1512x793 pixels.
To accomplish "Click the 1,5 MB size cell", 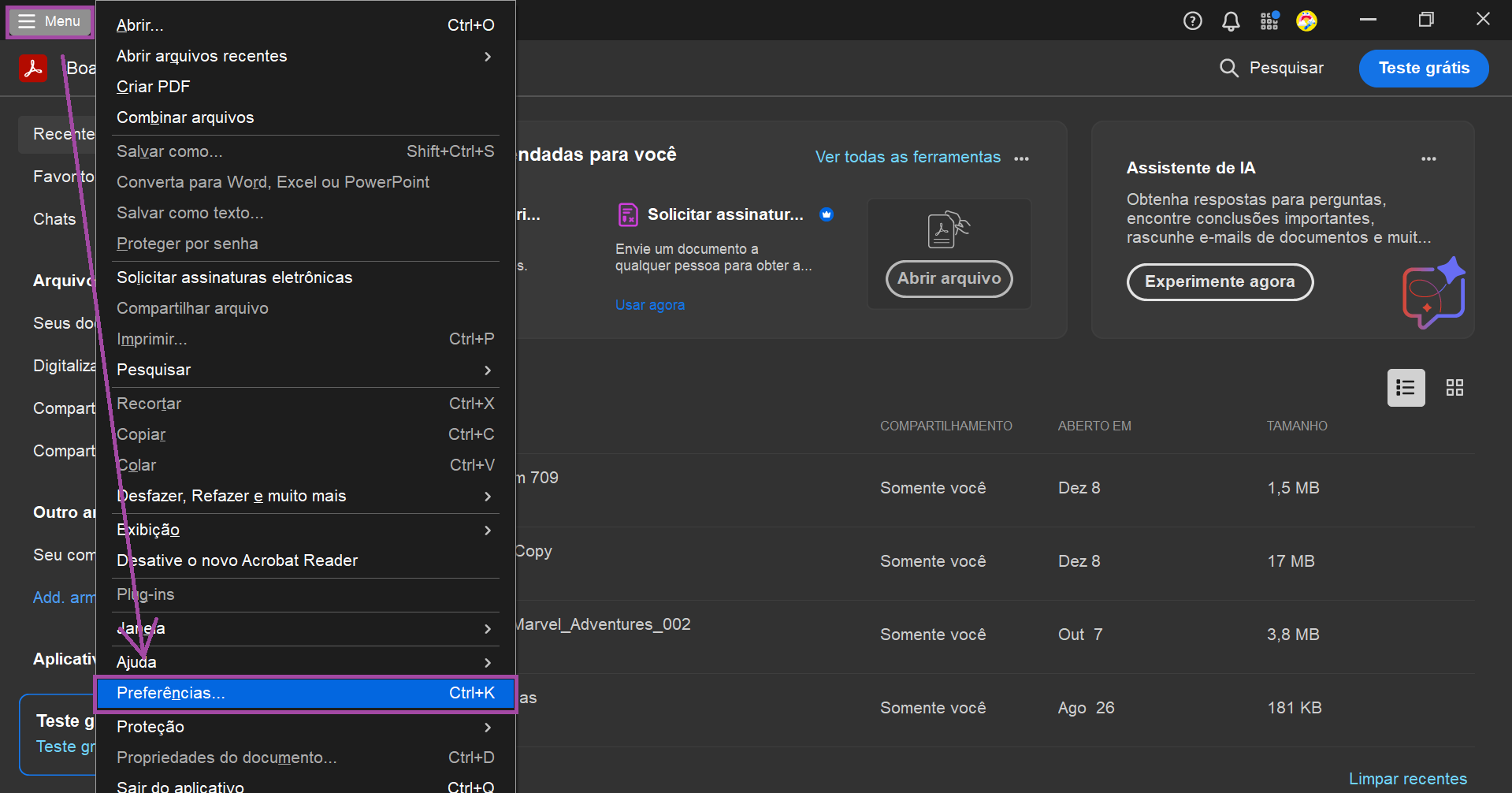I will [1293, 488].
